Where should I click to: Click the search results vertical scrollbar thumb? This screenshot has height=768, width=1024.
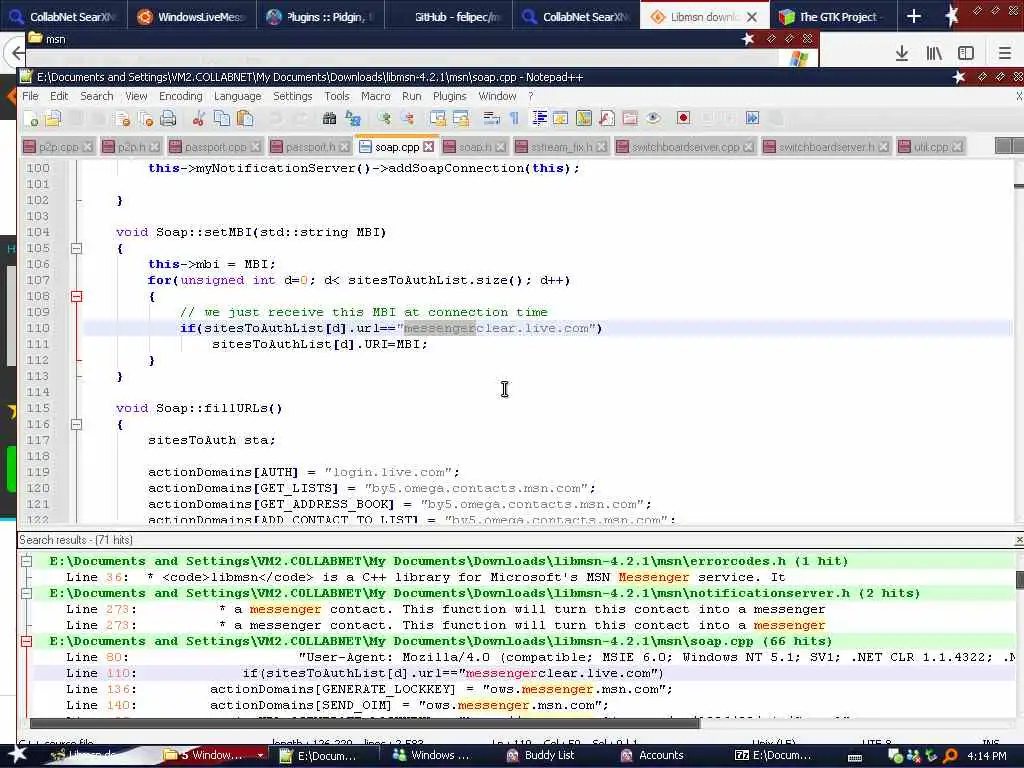pyautogui.click(x=1019, y=579)
